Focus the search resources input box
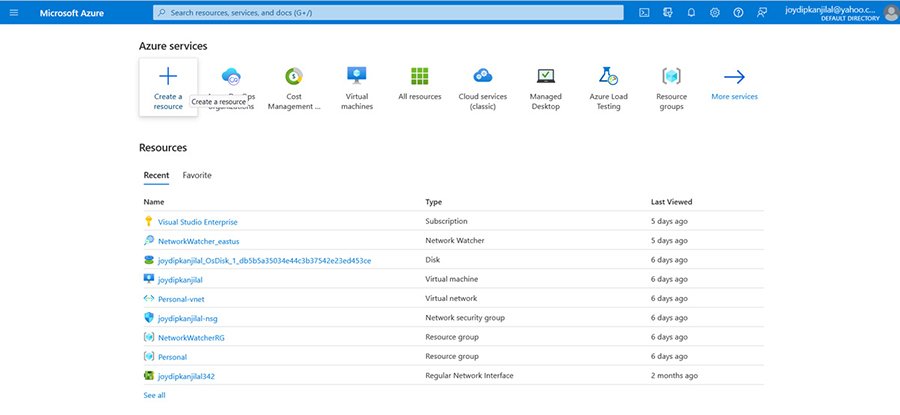900x415 pixels. click(x=390, y=13)
